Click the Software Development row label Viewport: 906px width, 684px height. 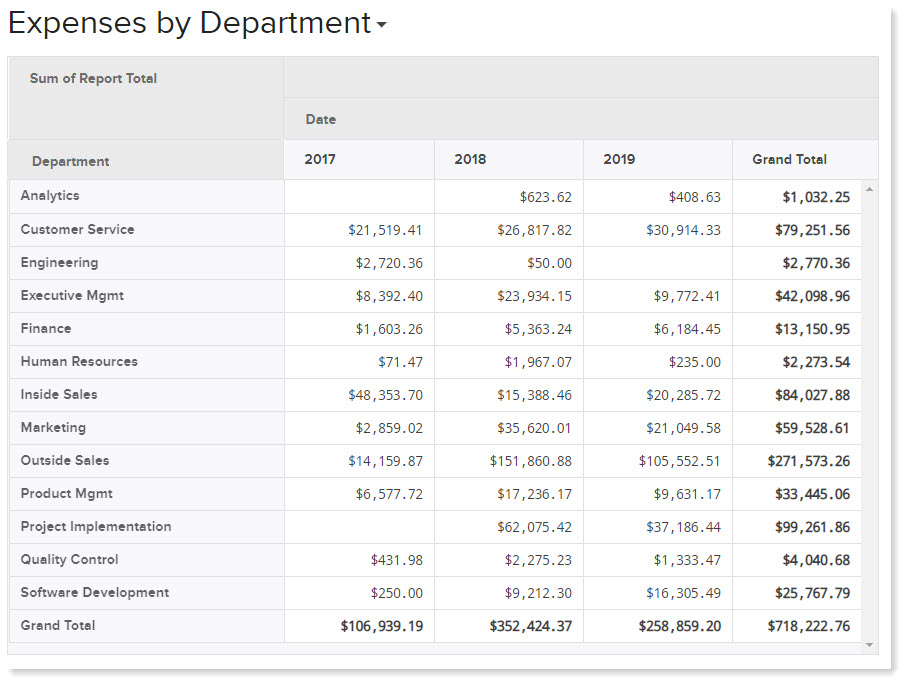pos(95,592)
